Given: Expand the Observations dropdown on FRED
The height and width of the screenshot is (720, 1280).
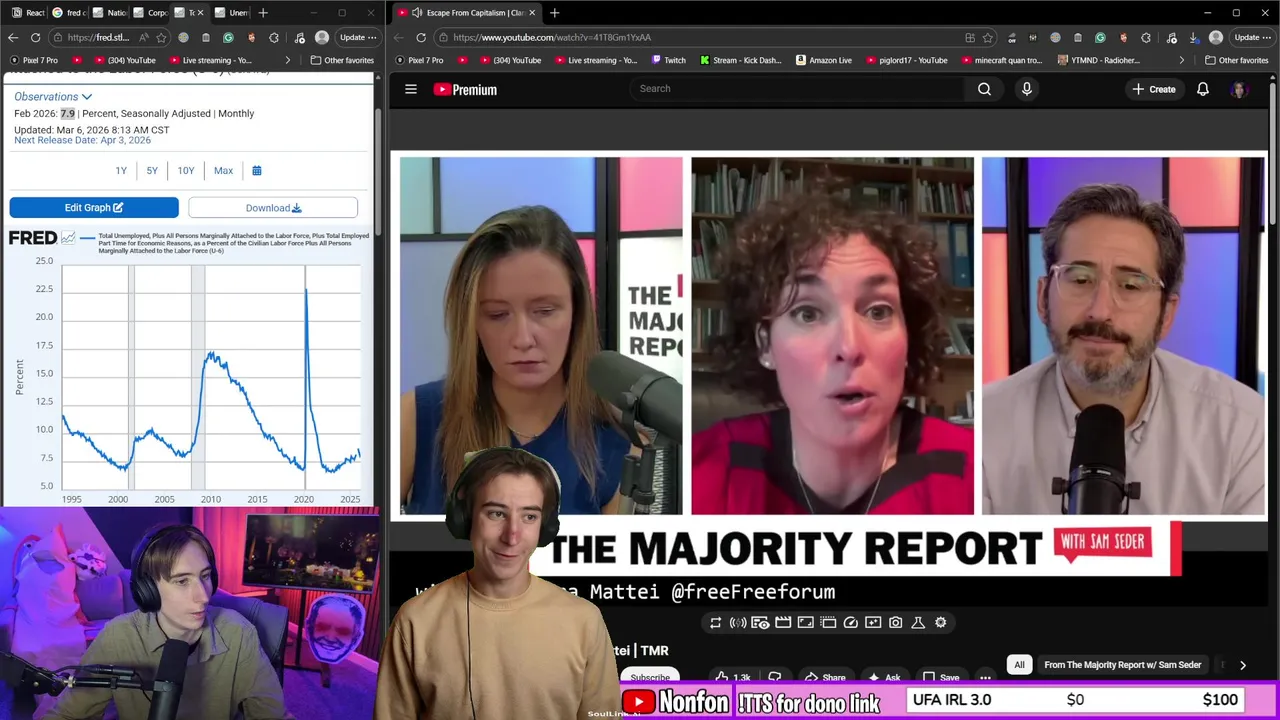Looking at the screenshot, I should coord(52,97).
